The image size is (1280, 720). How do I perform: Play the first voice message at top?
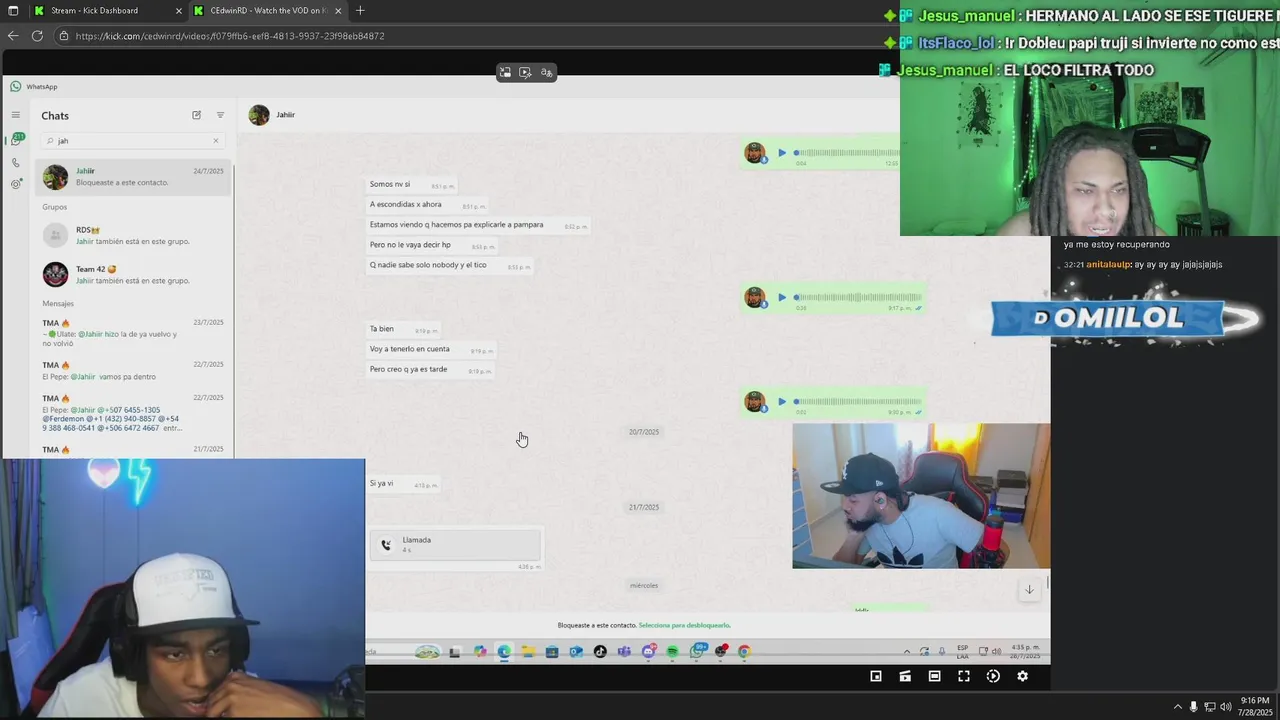(782, 153)
